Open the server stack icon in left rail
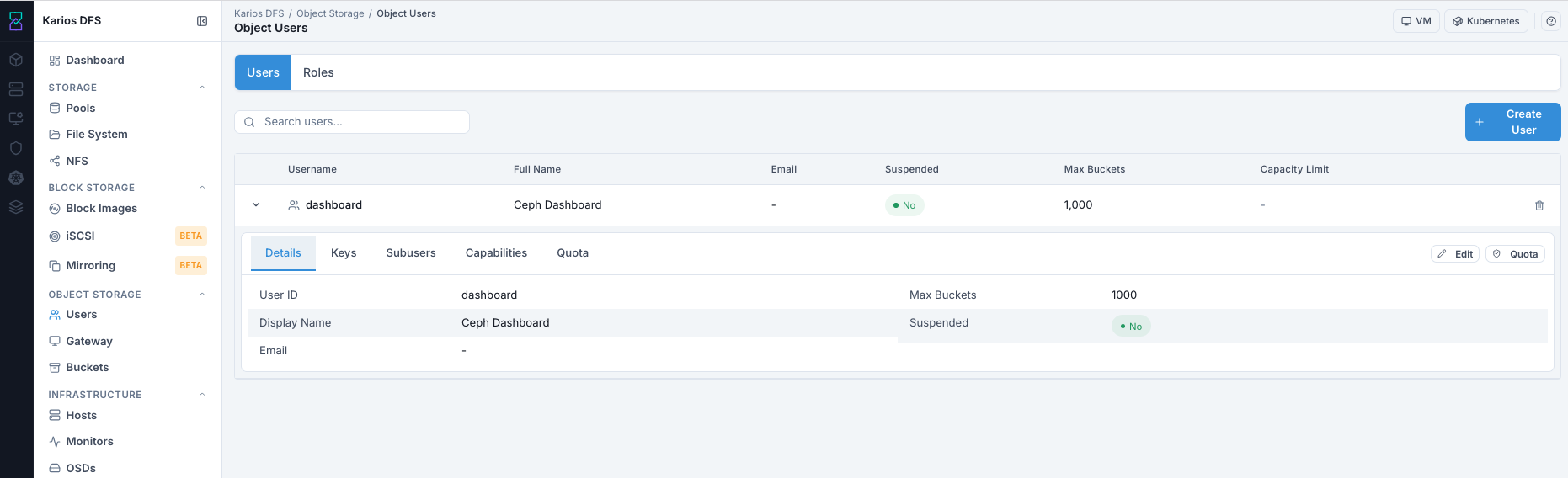This screenshot has height=478, width=1568. [x=16, y=89]
